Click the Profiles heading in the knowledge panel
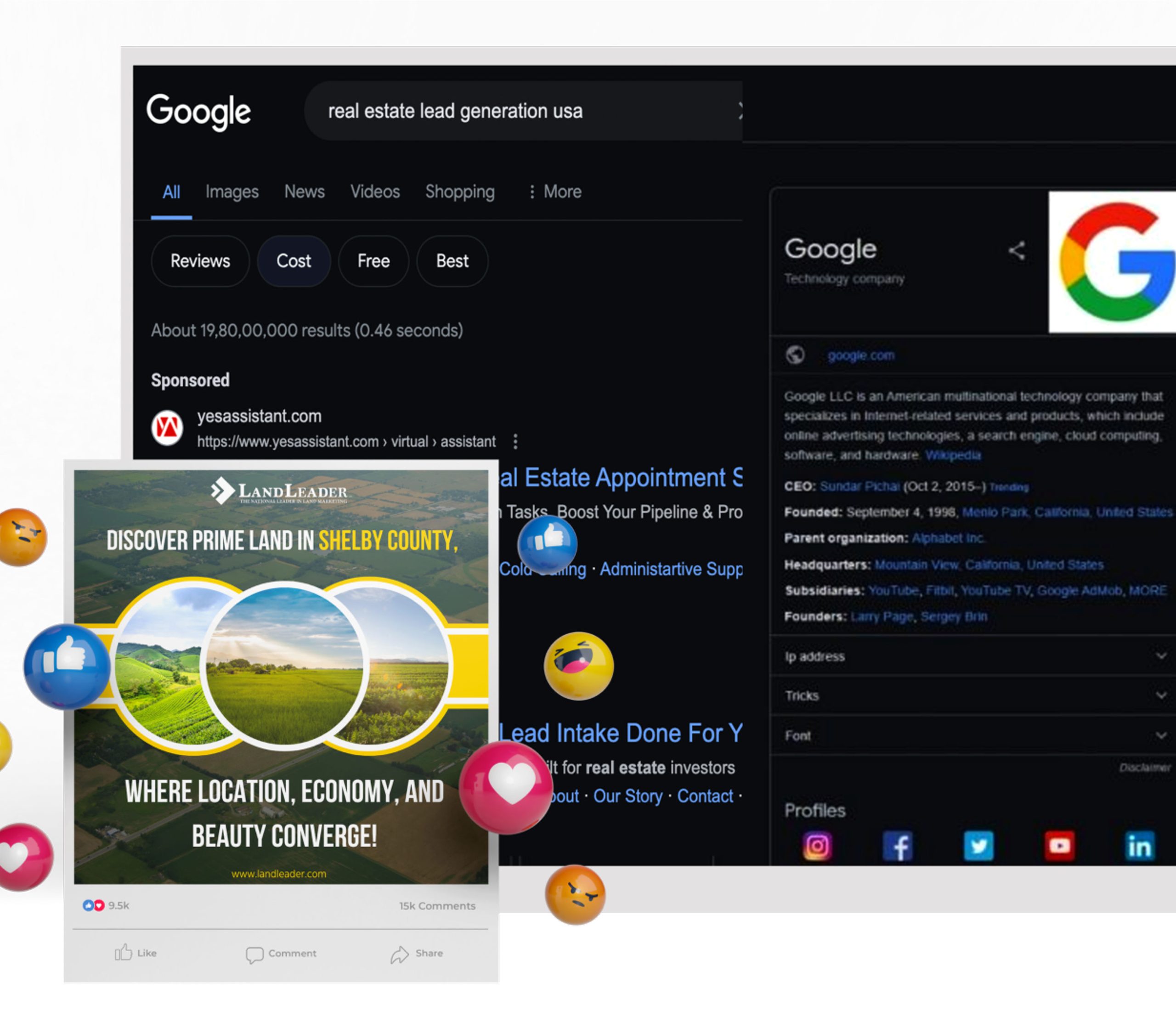1176x1011 pixels. coord(815,811)
